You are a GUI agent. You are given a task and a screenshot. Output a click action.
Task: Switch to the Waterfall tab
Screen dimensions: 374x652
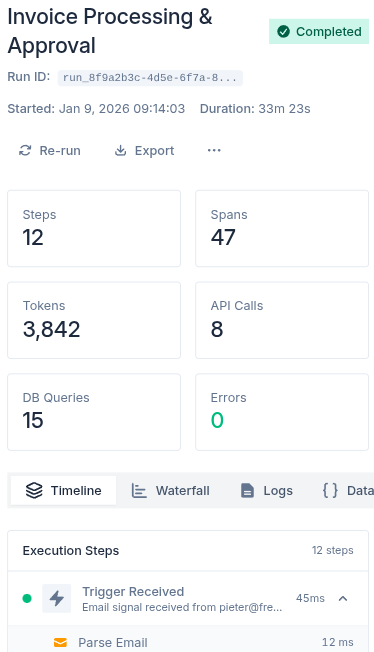click(x=171, y=491)
